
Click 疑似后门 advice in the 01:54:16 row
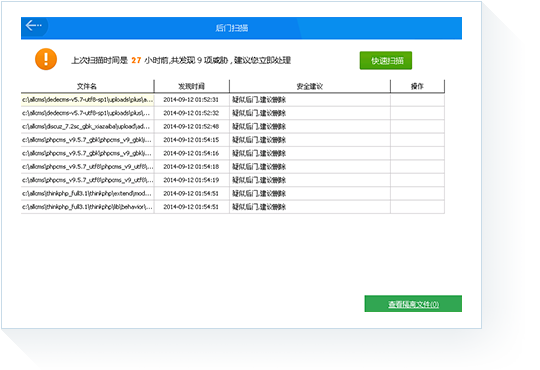(259, 153)
